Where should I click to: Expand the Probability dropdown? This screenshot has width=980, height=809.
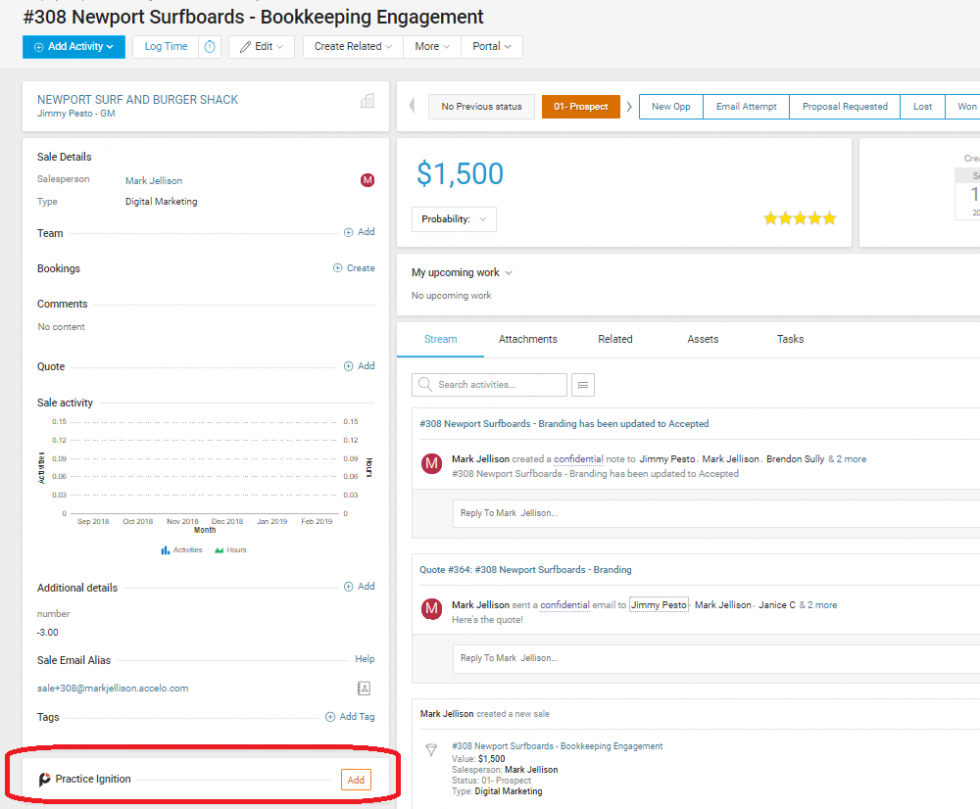pyautogui.click(x=454, y=219)
